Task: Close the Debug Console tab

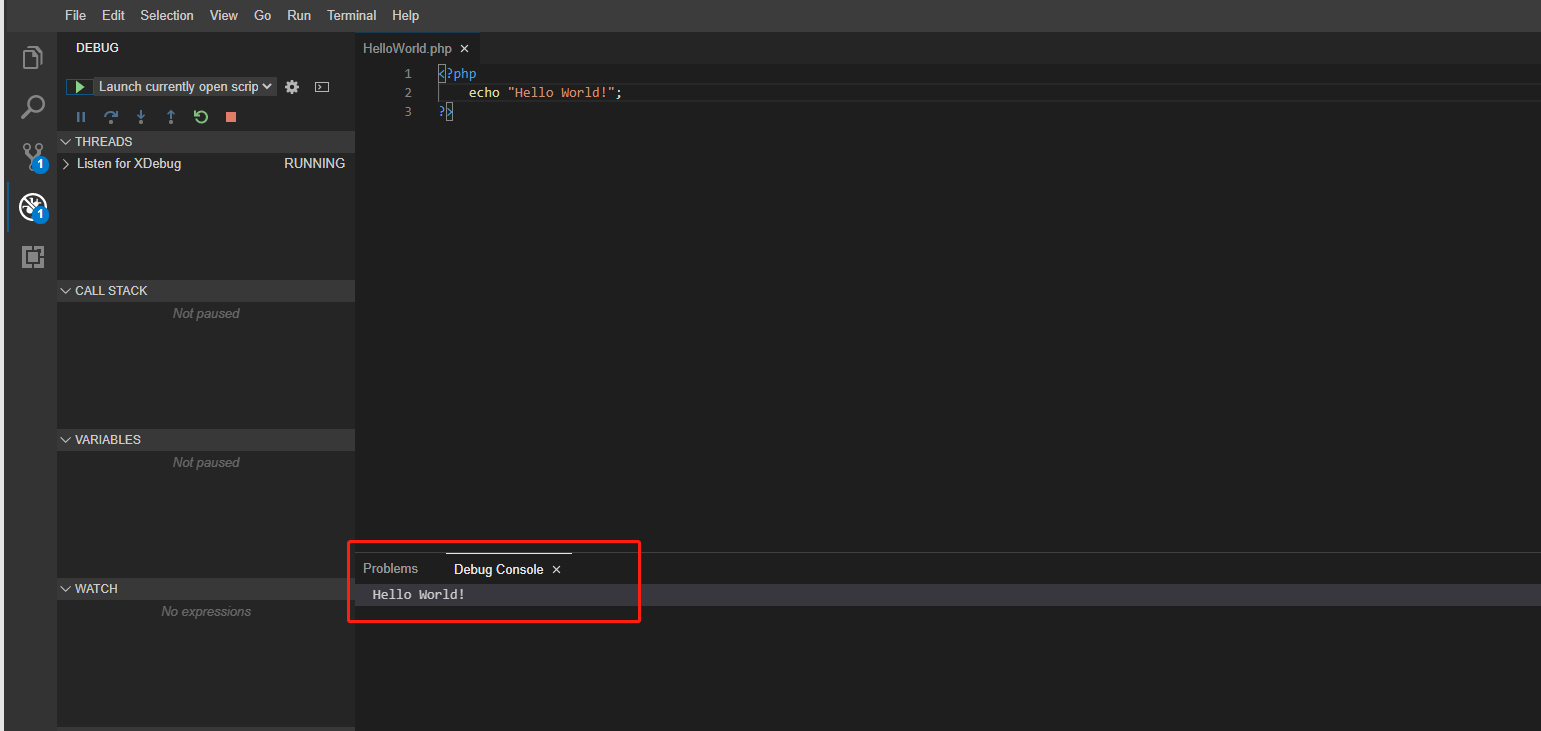Action: [557, 570]
